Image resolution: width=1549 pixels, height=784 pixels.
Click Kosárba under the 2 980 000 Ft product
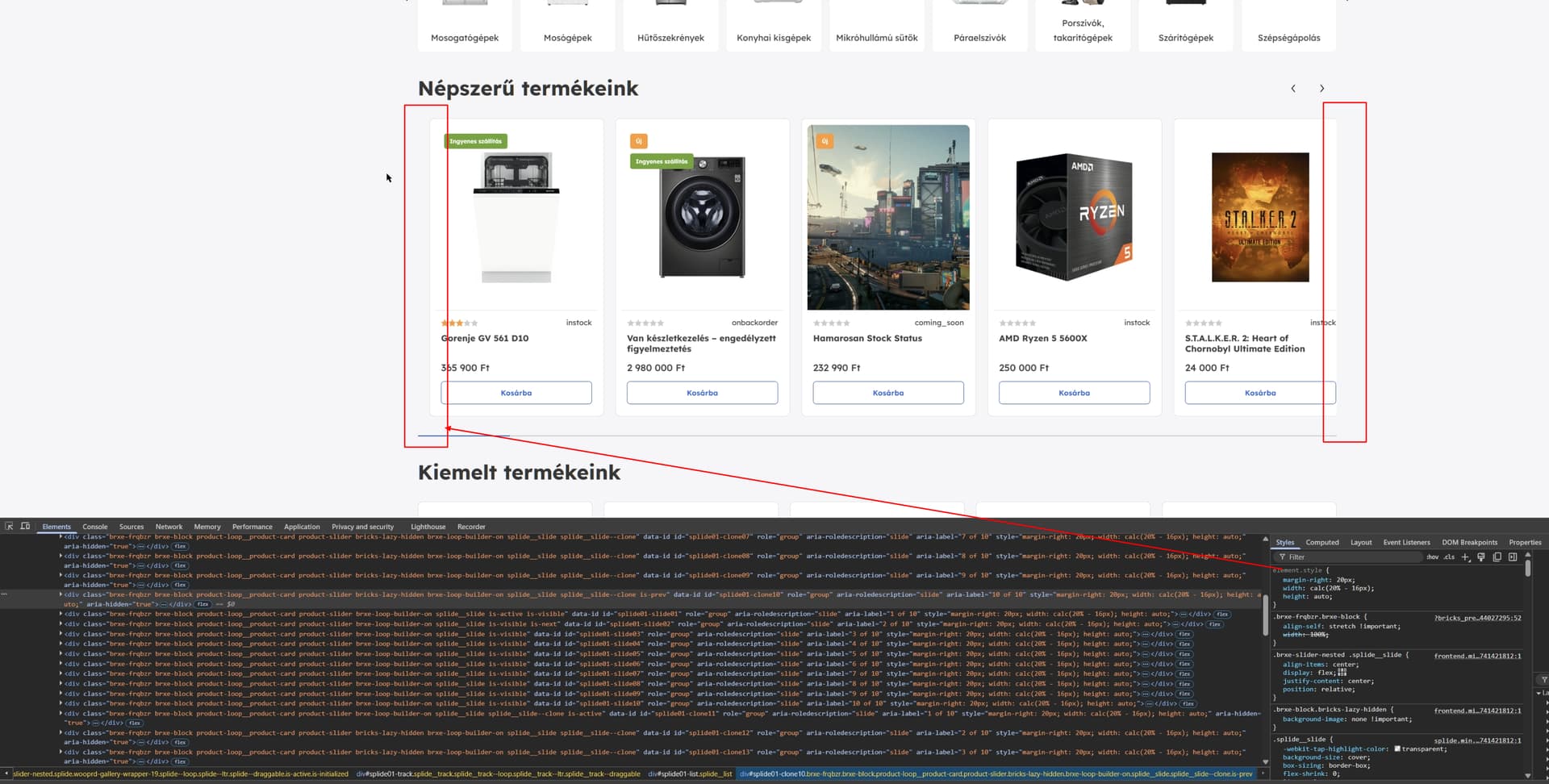702,393
